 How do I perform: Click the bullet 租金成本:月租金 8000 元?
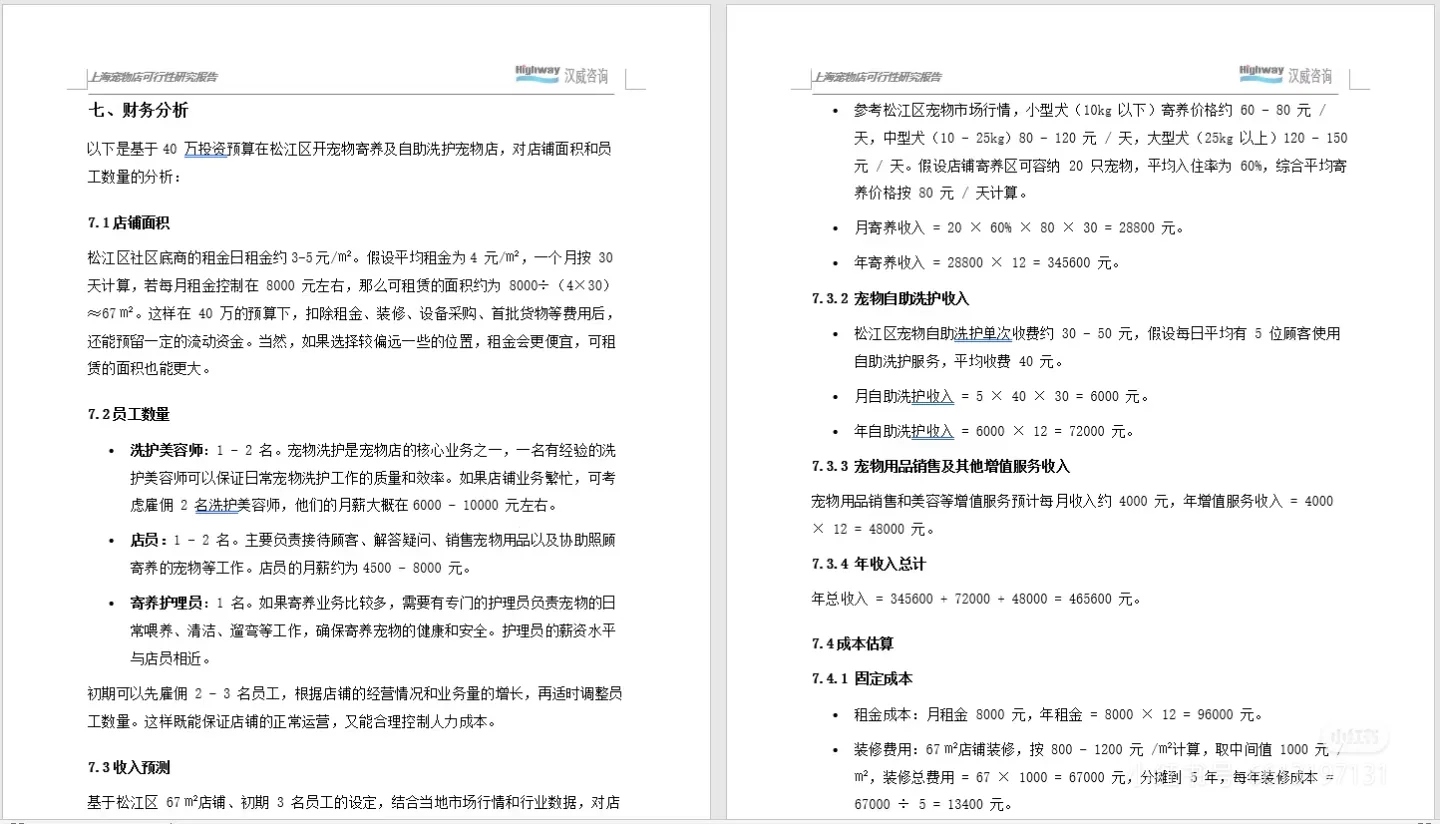click(1058, 715)
